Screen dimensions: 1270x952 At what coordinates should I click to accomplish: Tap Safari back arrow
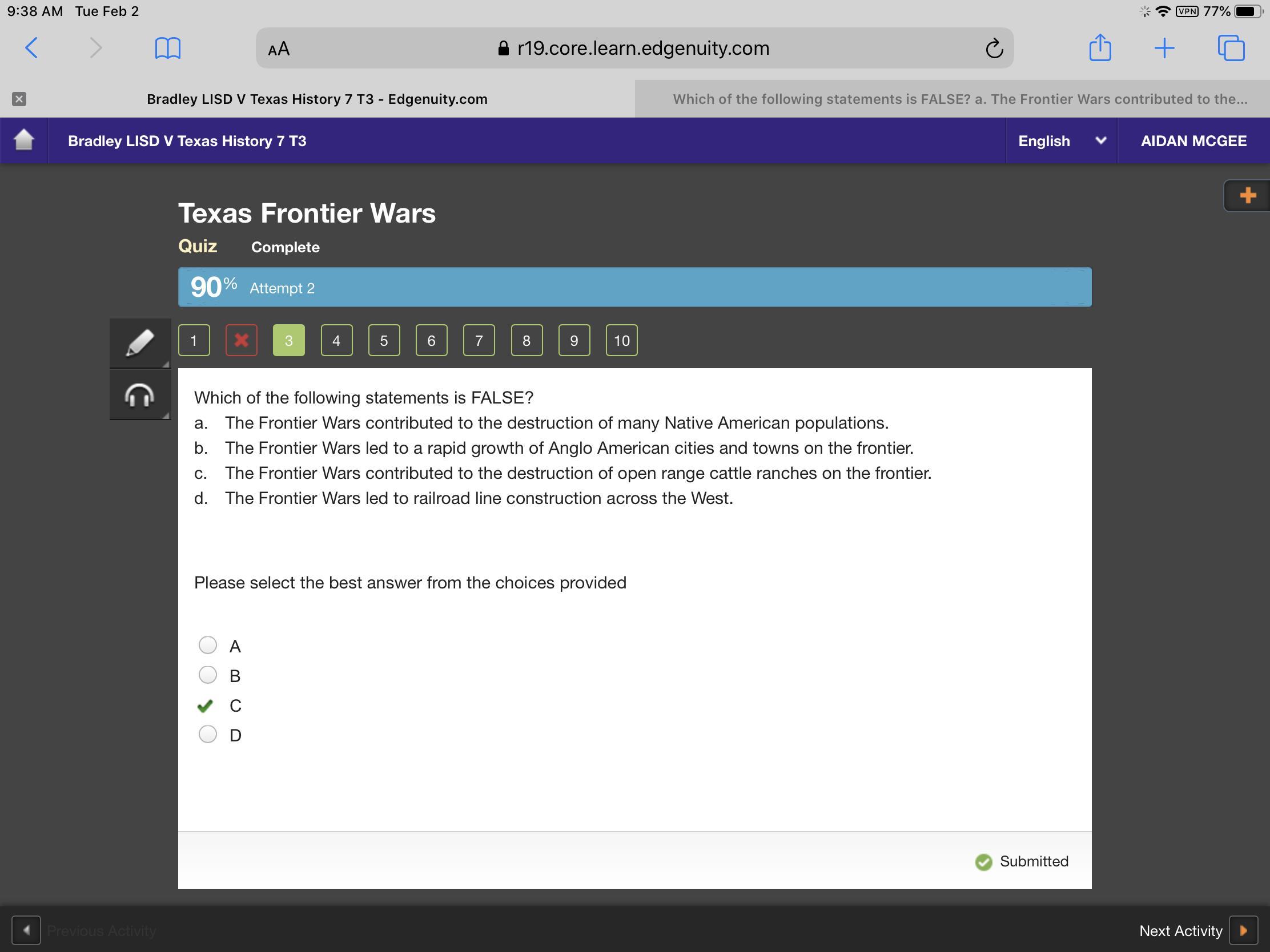[32, 47]
